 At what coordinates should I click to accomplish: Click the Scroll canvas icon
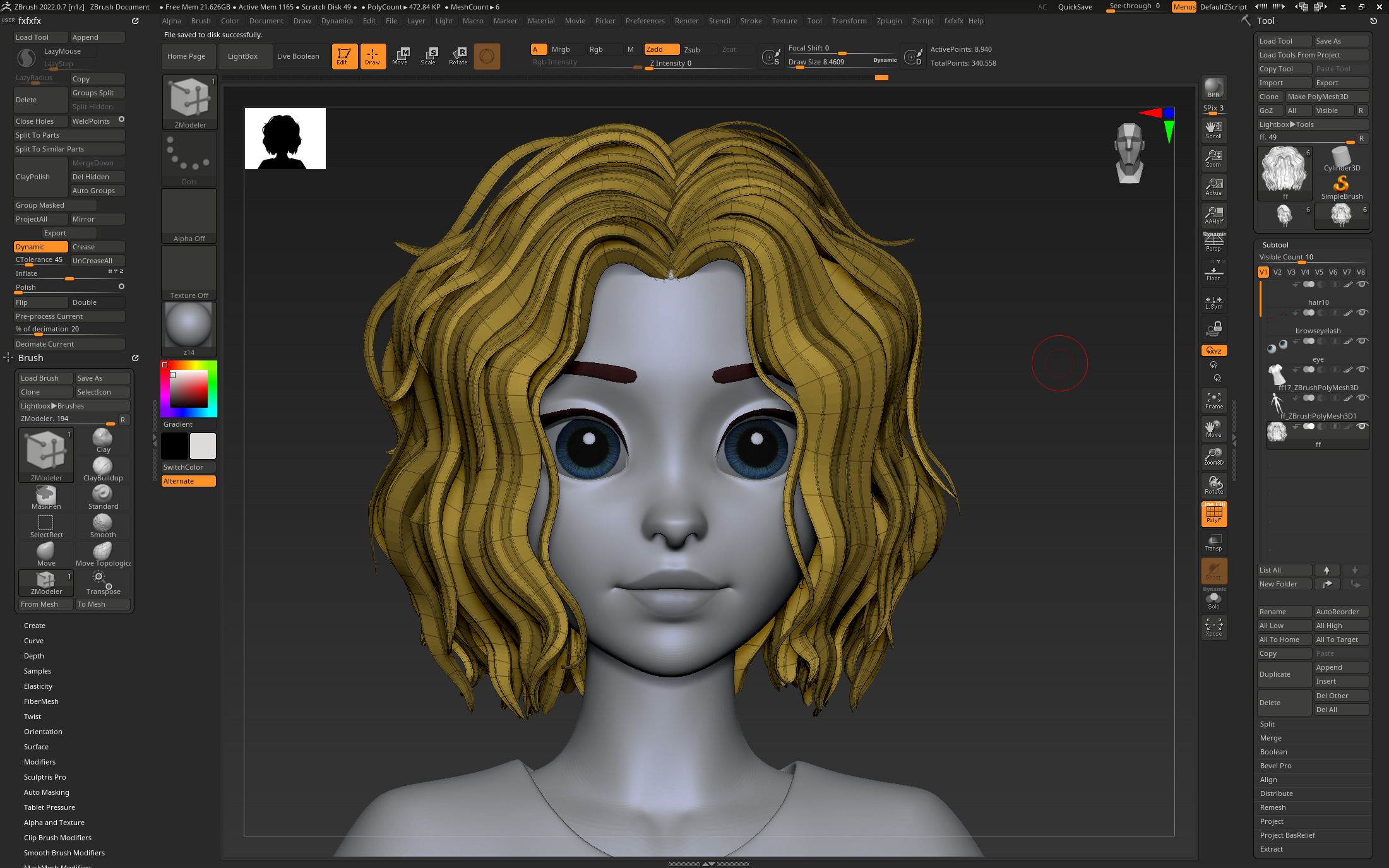pyautogui.click(x=1213, y=129)
